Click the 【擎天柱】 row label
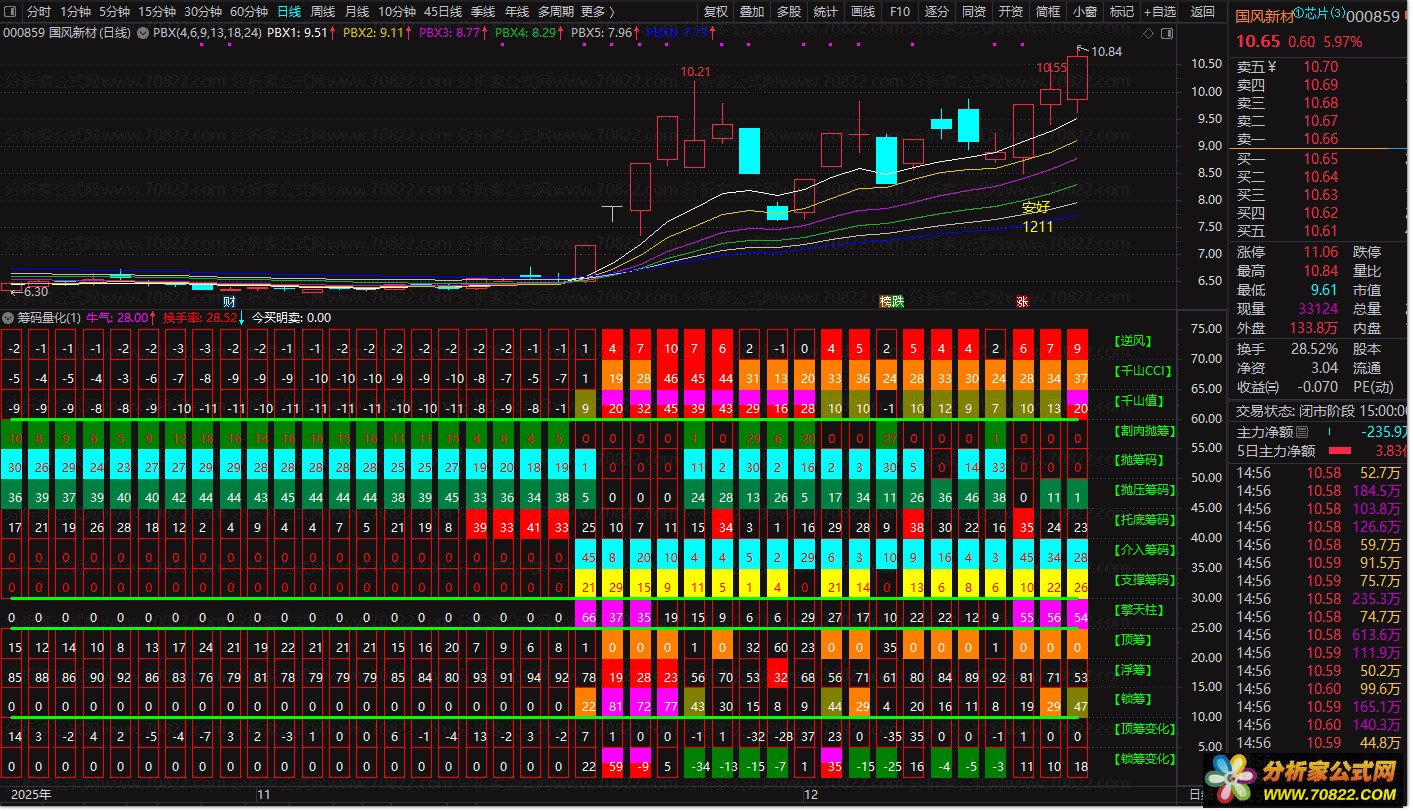Image resolution: width=1413 pixels, height=811 pixels. (x=1138, y=610)
